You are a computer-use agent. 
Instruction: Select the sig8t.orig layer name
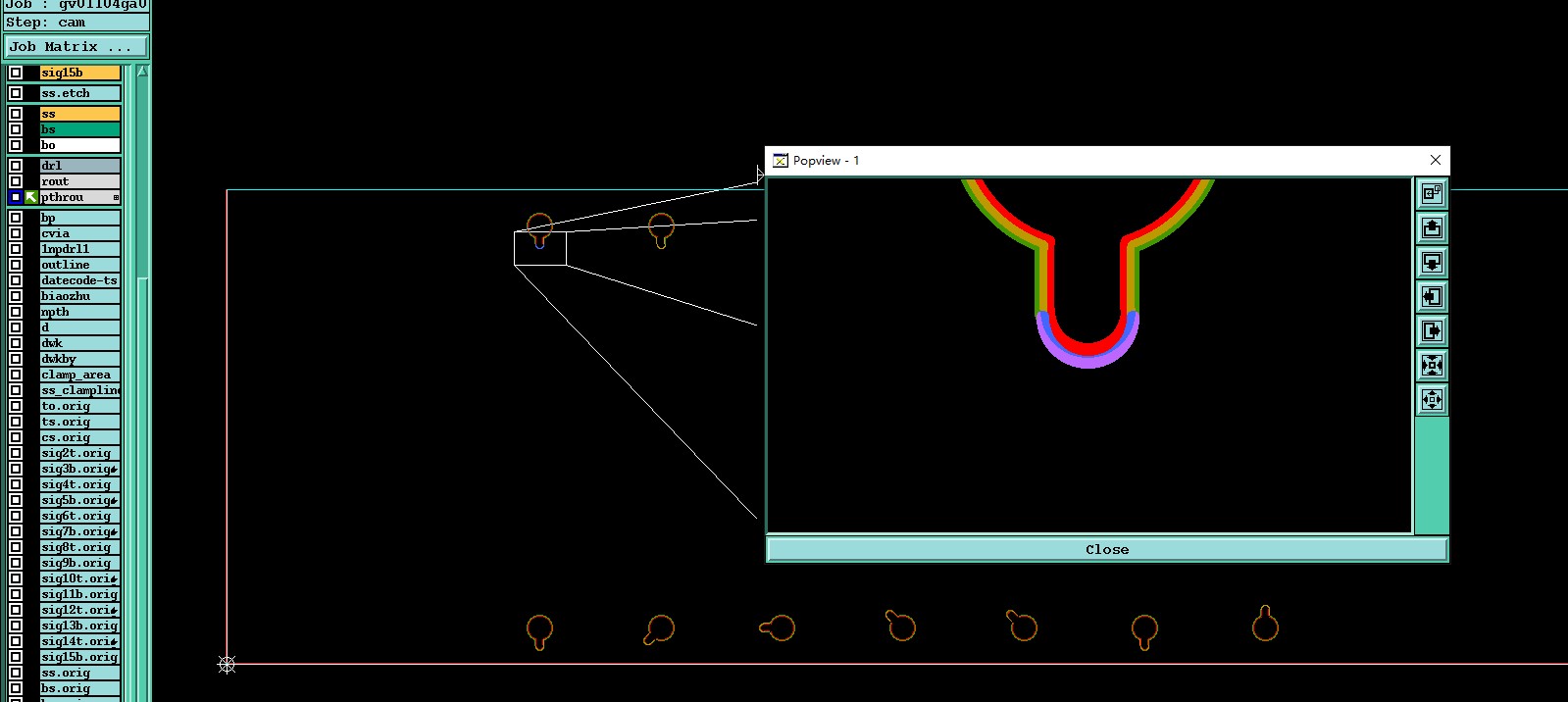click(x=79, y=547)
